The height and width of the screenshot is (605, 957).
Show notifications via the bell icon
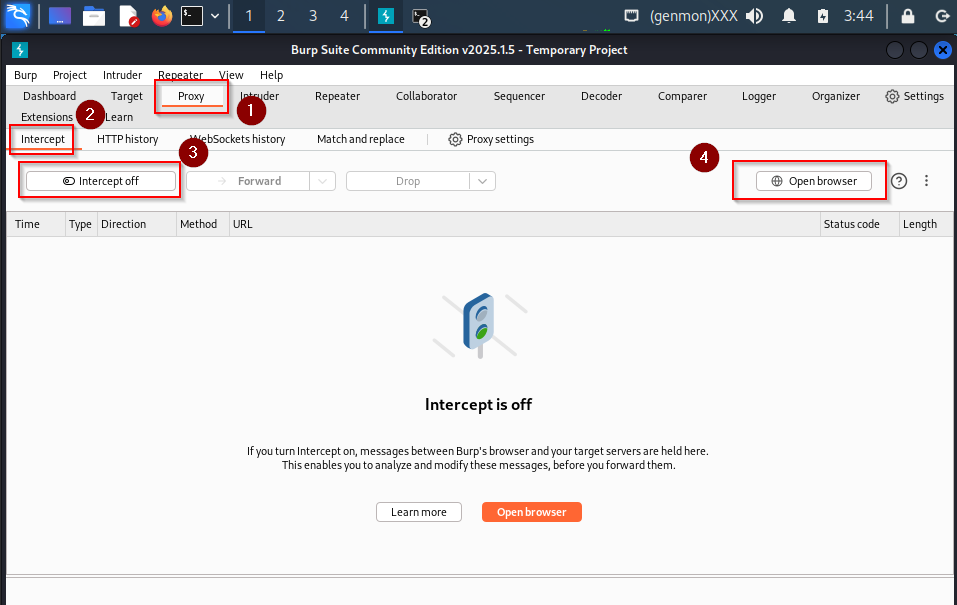click(x=789, y=16)
